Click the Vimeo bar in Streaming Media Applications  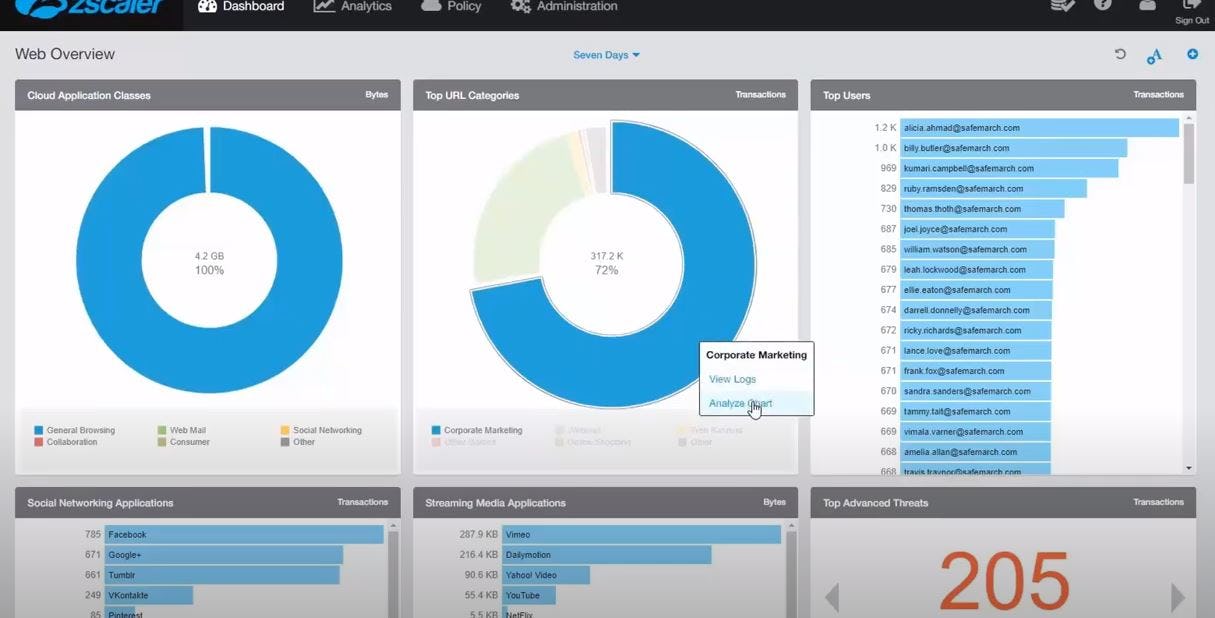click(x=641, y=535)
